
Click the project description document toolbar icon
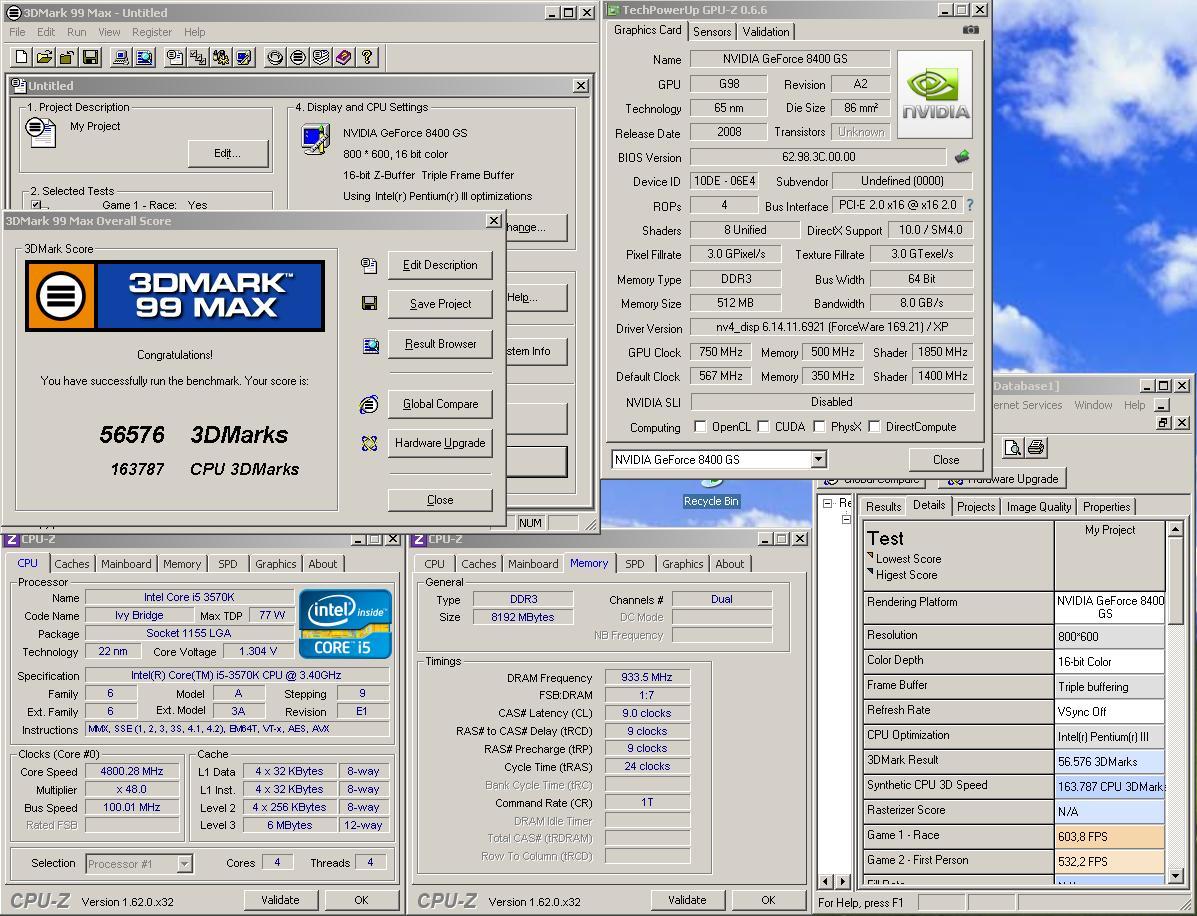point(175,57)
